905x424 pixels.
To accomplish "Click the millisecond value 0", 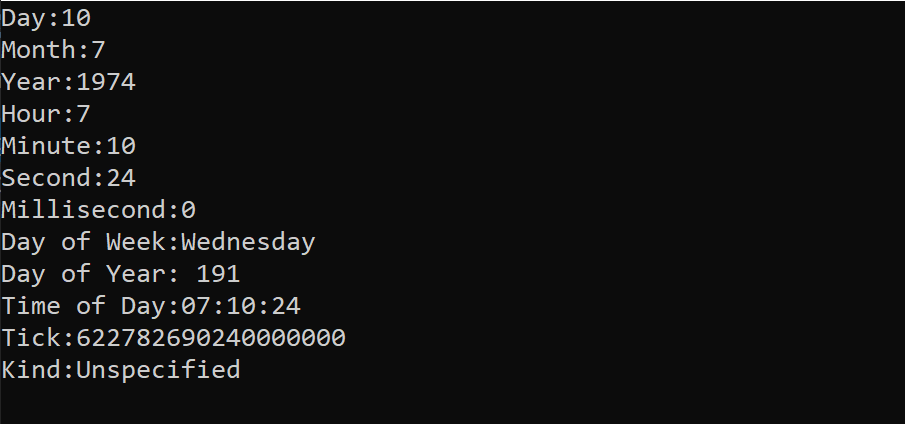I will (189, 210).
